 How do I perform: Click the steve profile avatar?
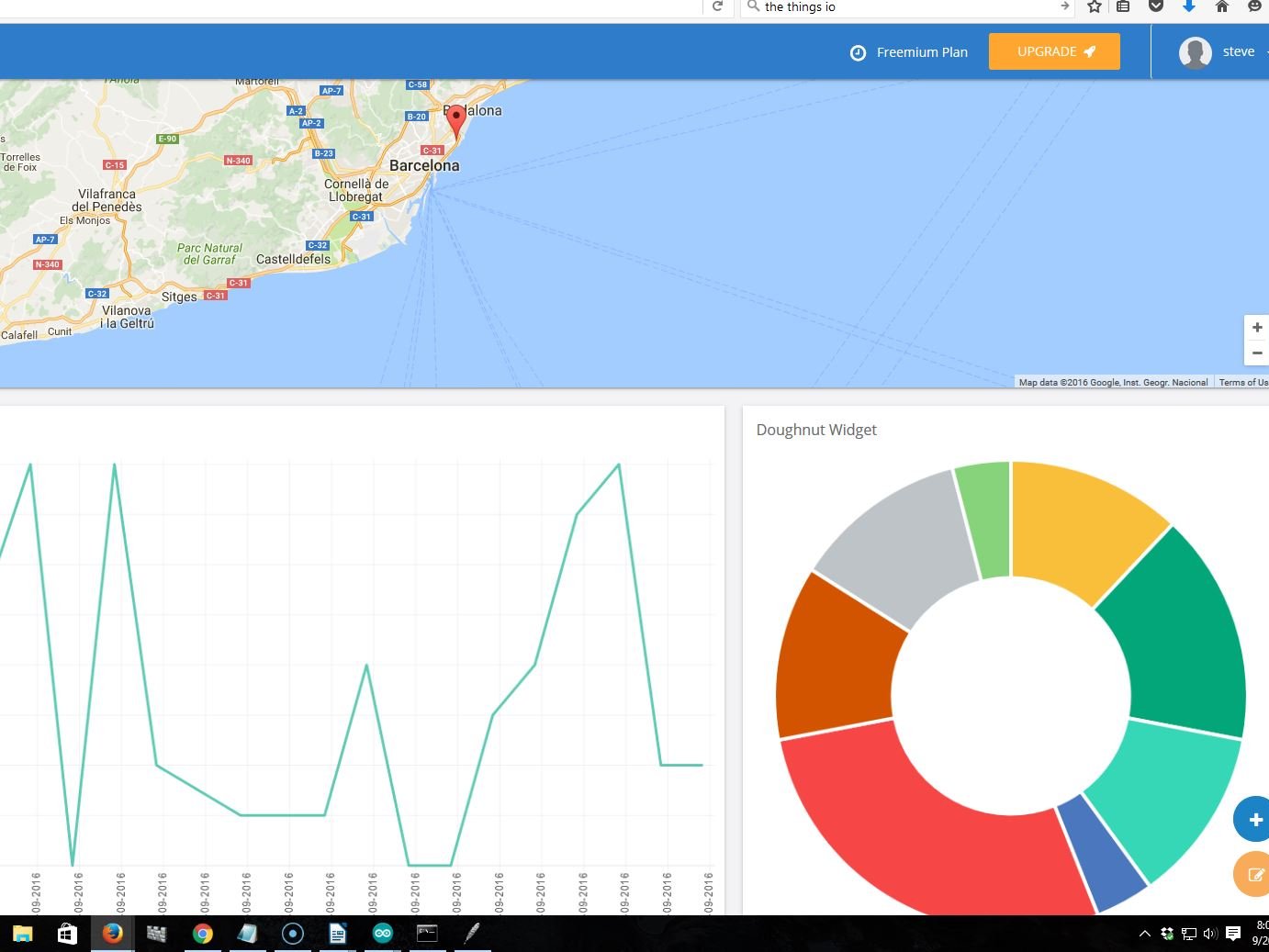(1195, 52)
